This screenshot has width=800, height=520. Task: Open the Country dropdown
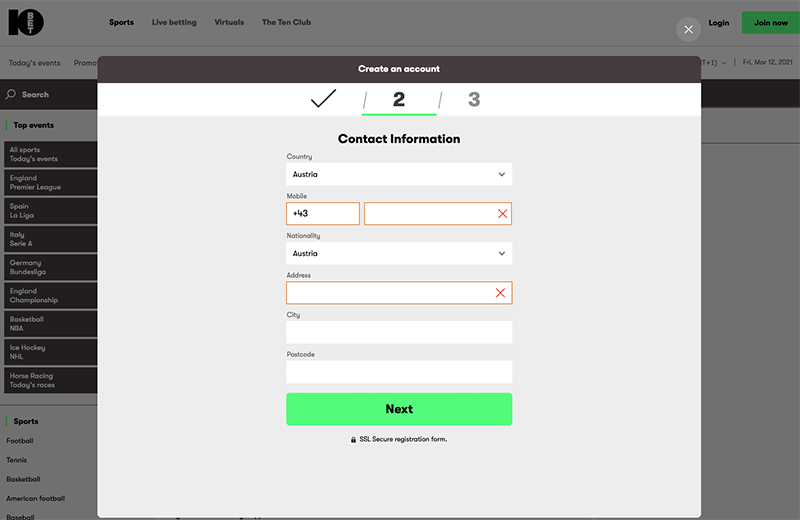399,174
